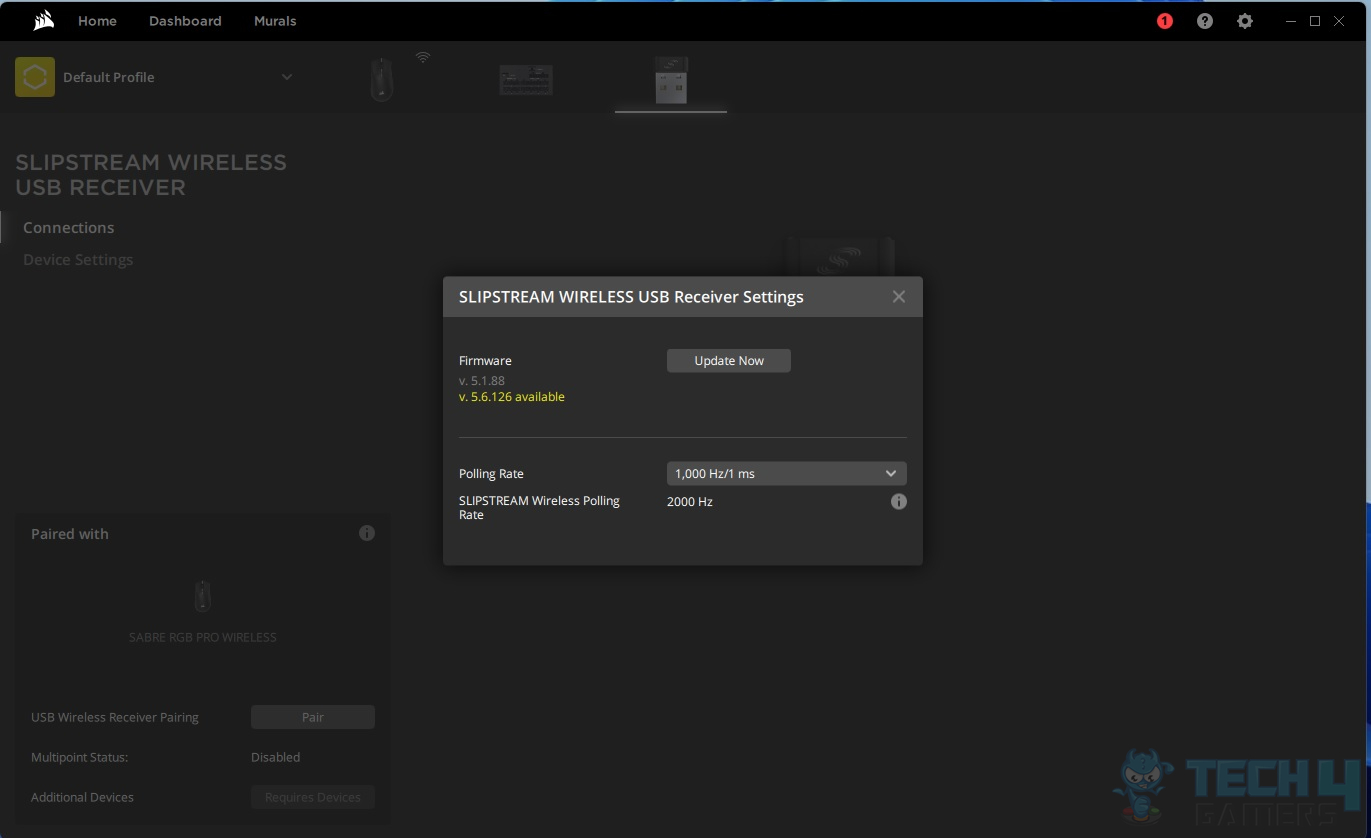Screen dimensions: 1371x838
Task: Open the Polling Rate dropdown
Action: [787, 474]
